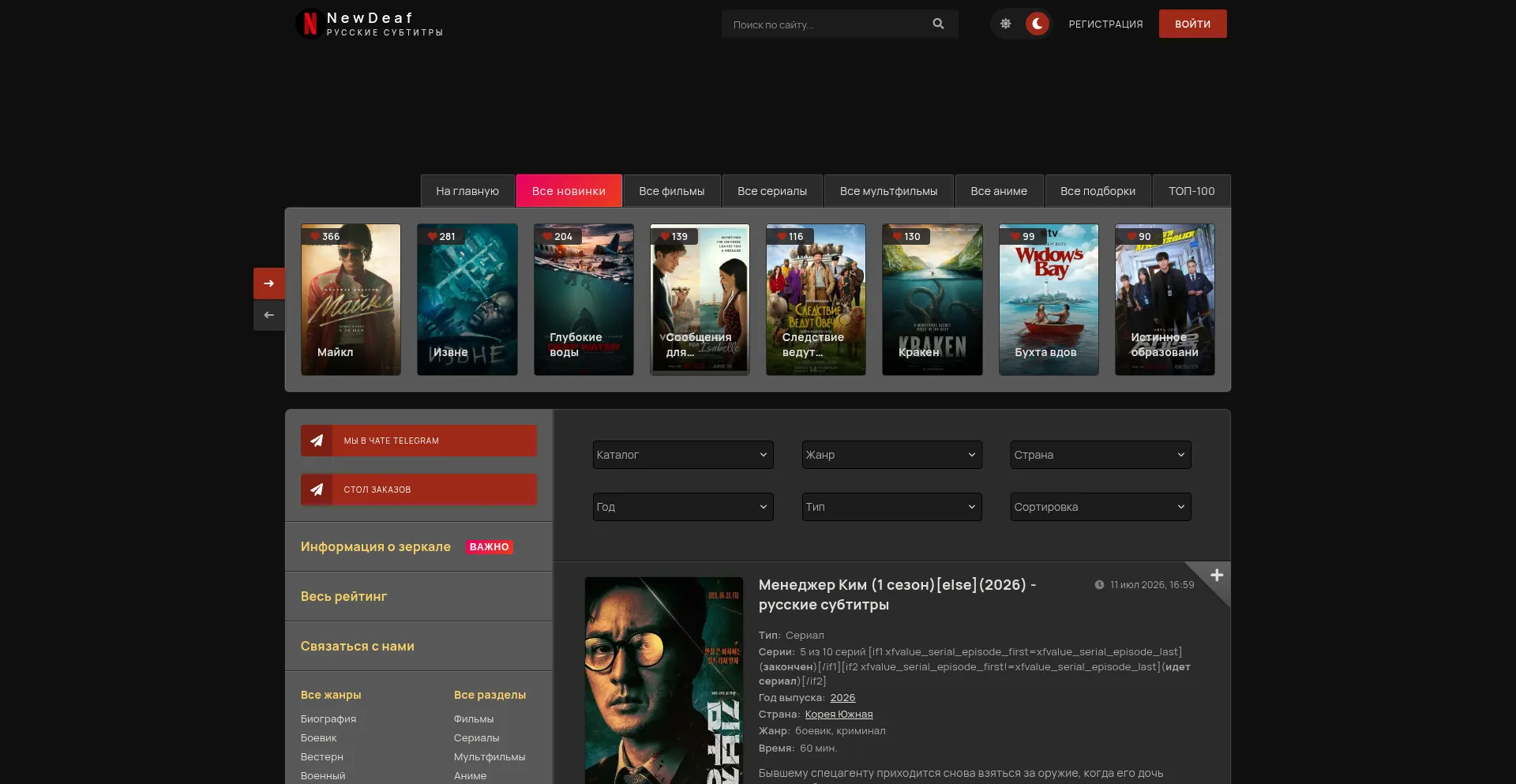The width and height of the screenshot is (1516, 784).
Task: Click the Войти button
Action: (x=1192, y=24)
